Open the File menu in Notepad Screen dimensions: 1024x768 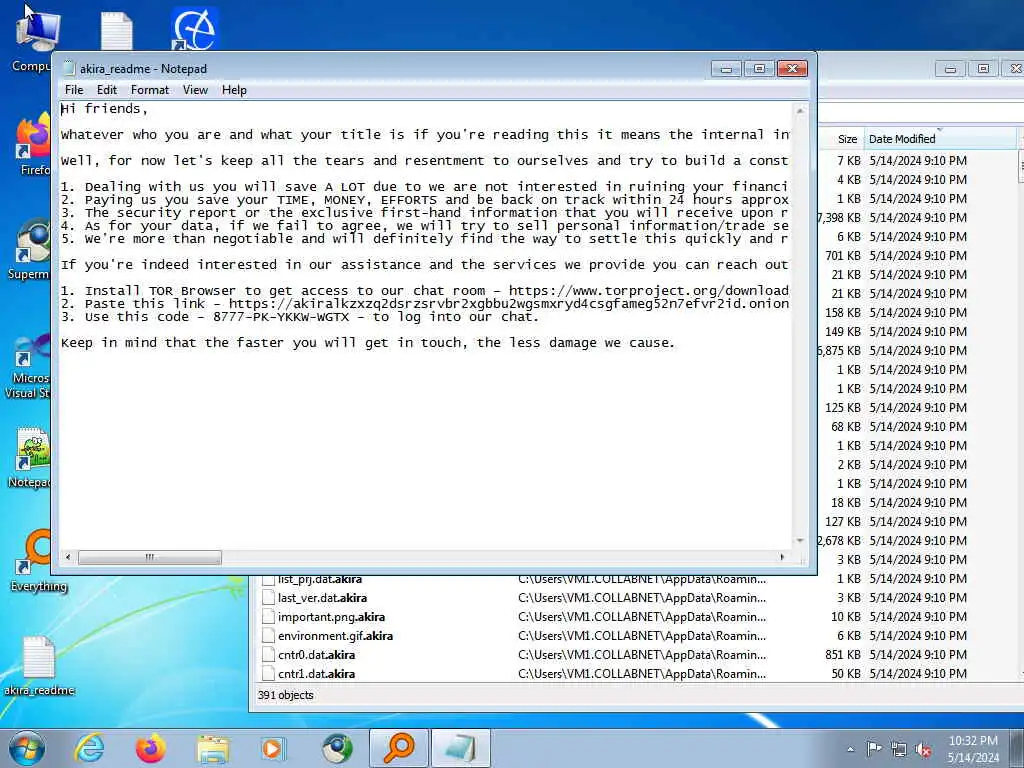(74, 90)
